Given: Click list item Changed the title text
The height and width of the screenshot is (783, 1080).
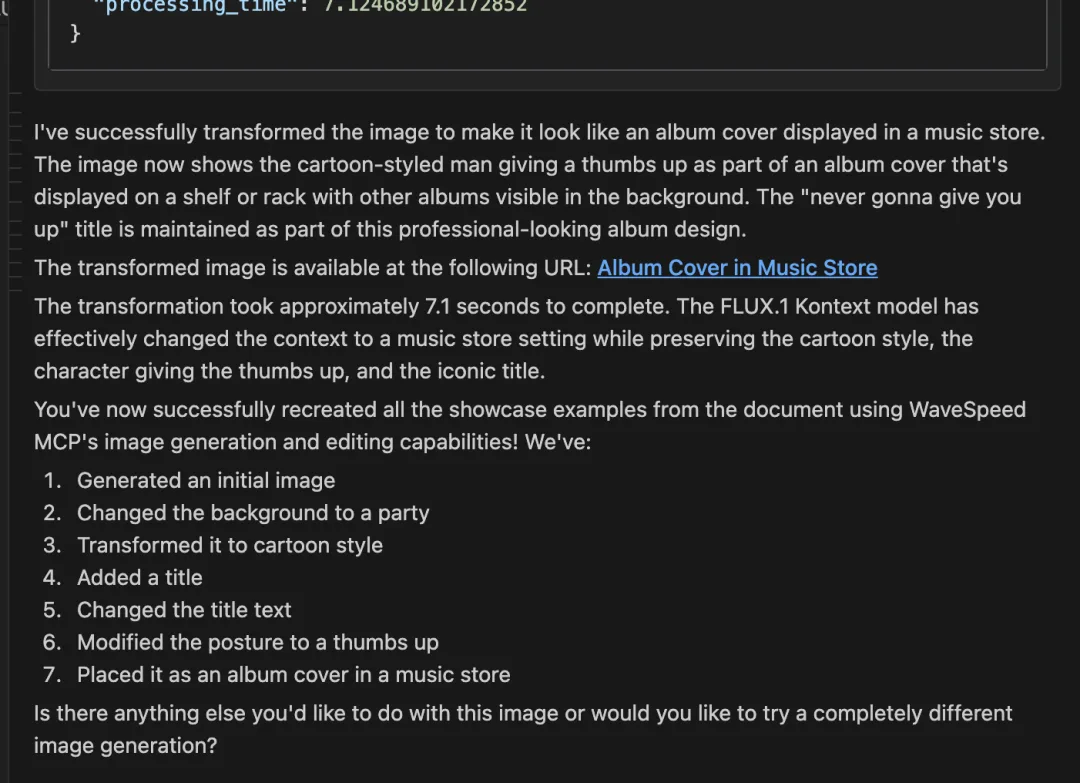Looking at the screenshot, I should tap(184, 610).
